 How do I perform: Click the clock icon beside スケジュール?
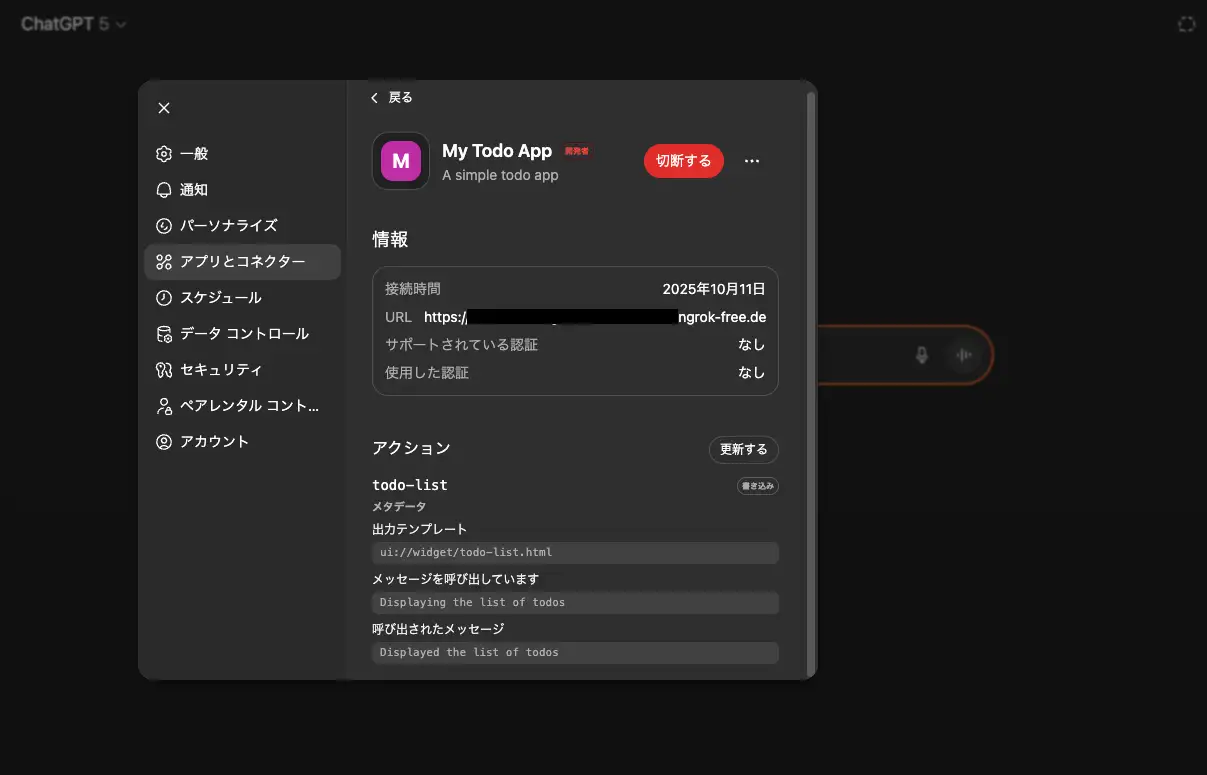pos(164,298)
